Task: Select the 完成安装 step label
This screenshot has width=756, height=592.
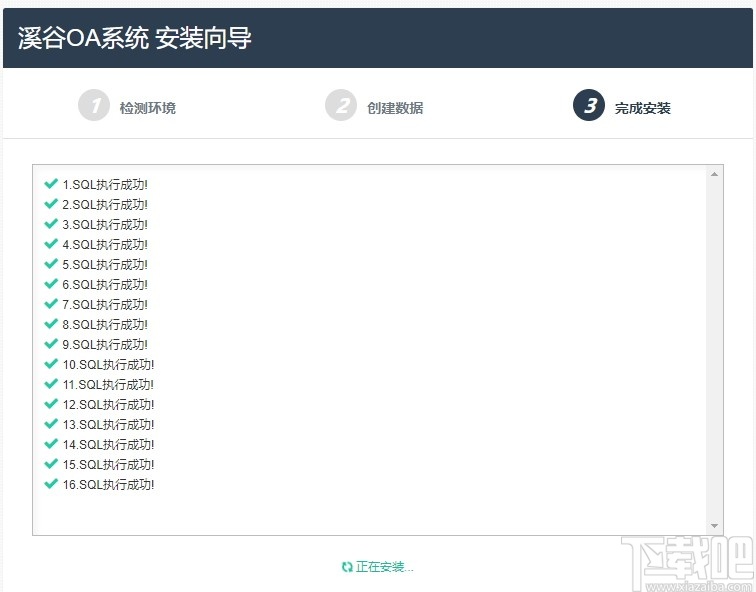Action: [x=643, y=108]
